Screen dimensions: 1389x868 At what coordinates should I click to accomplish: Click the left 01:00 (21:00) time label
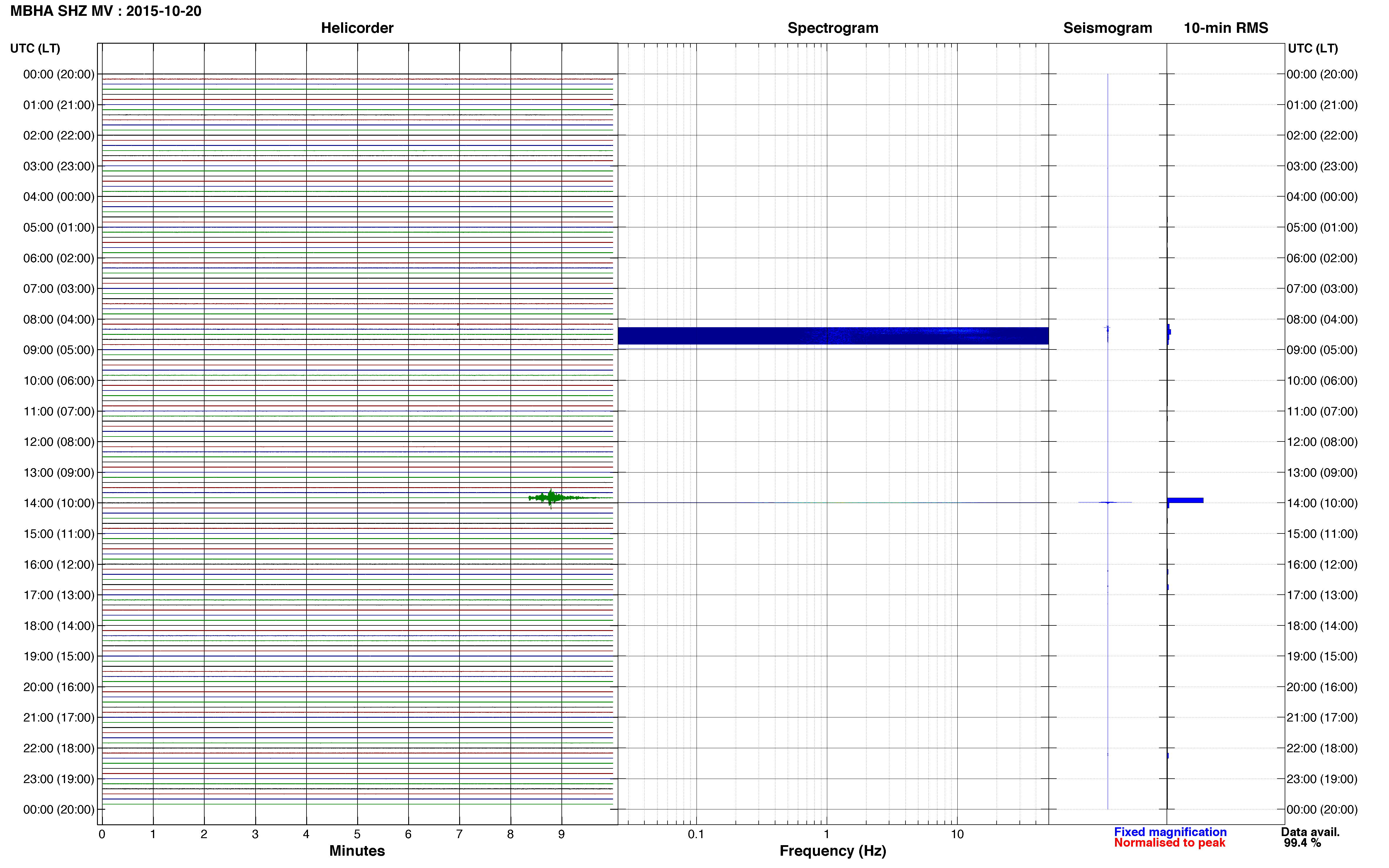[59, 105]
